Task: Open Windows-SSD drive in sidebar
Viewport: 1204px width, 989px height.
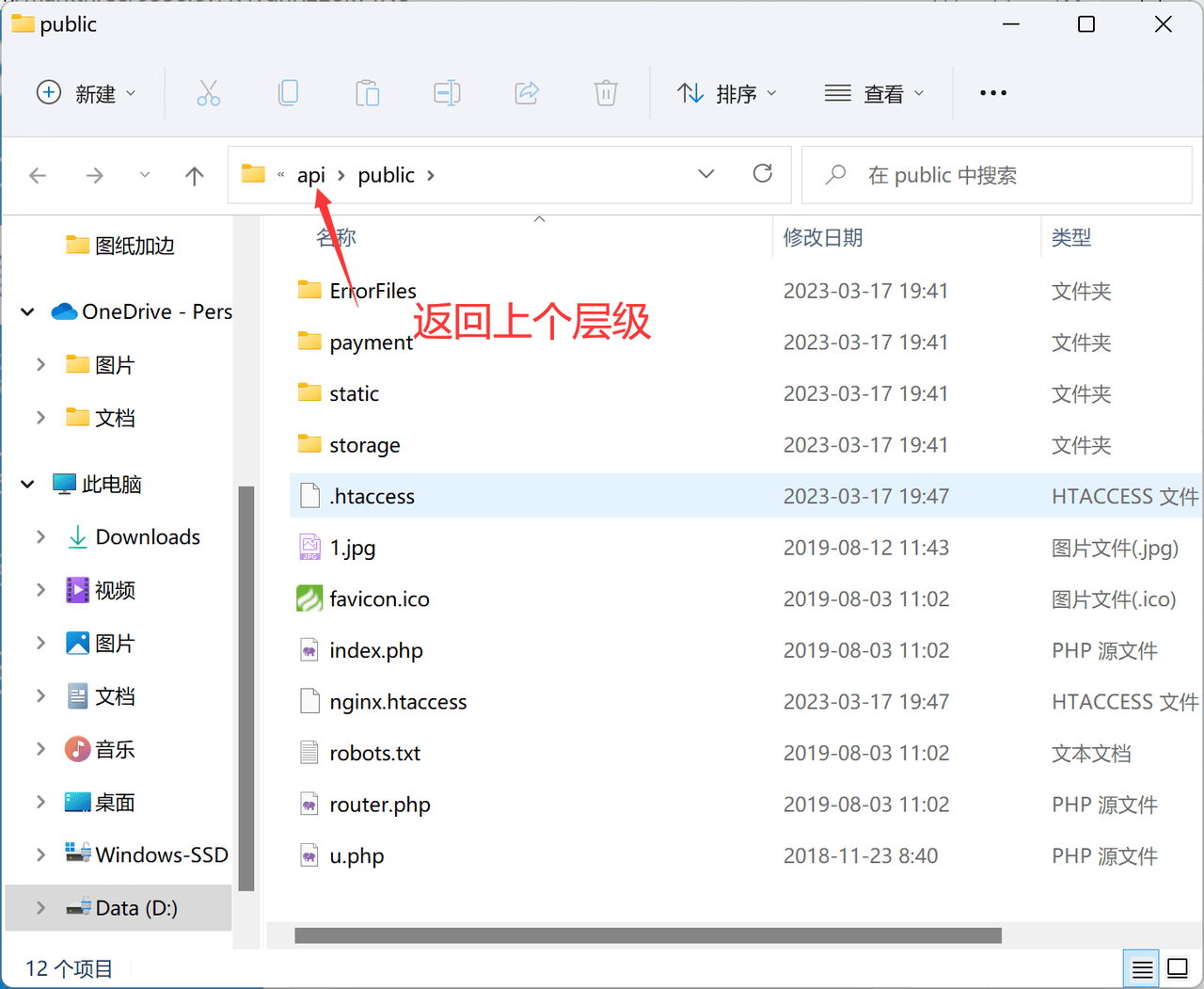Action: tap(147, 854)
